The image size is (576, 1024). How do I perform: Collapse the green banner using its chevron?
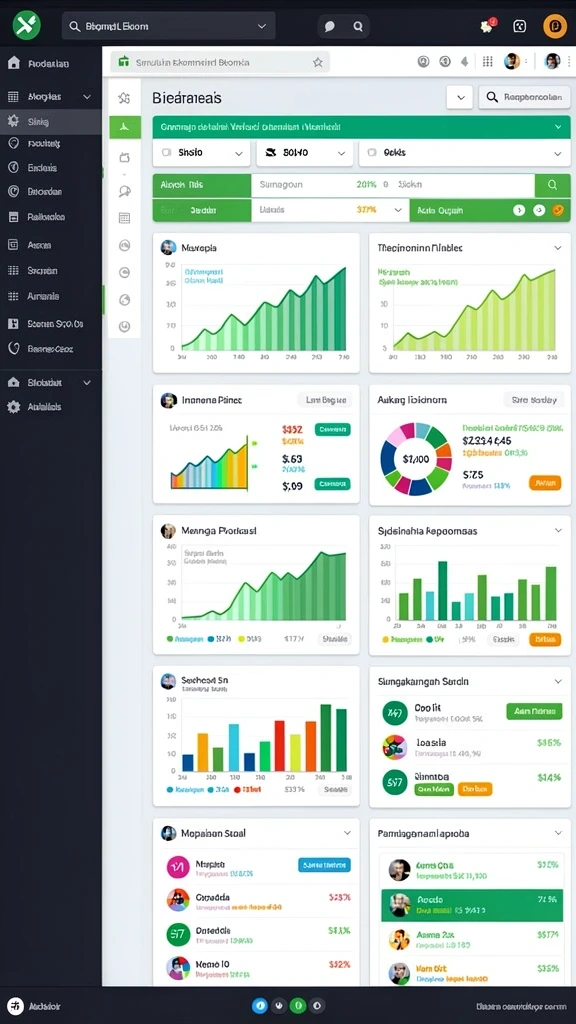(558, 127)
